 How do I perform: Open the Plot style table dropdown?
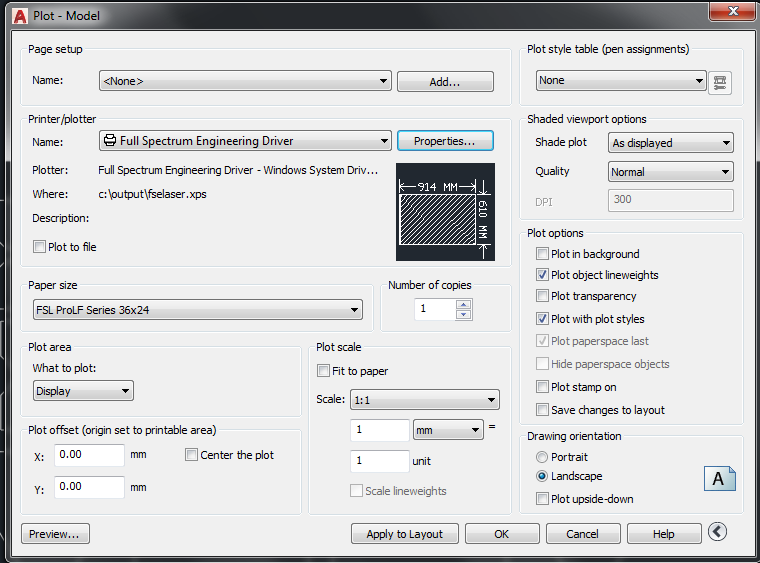[x=621, y=80]
